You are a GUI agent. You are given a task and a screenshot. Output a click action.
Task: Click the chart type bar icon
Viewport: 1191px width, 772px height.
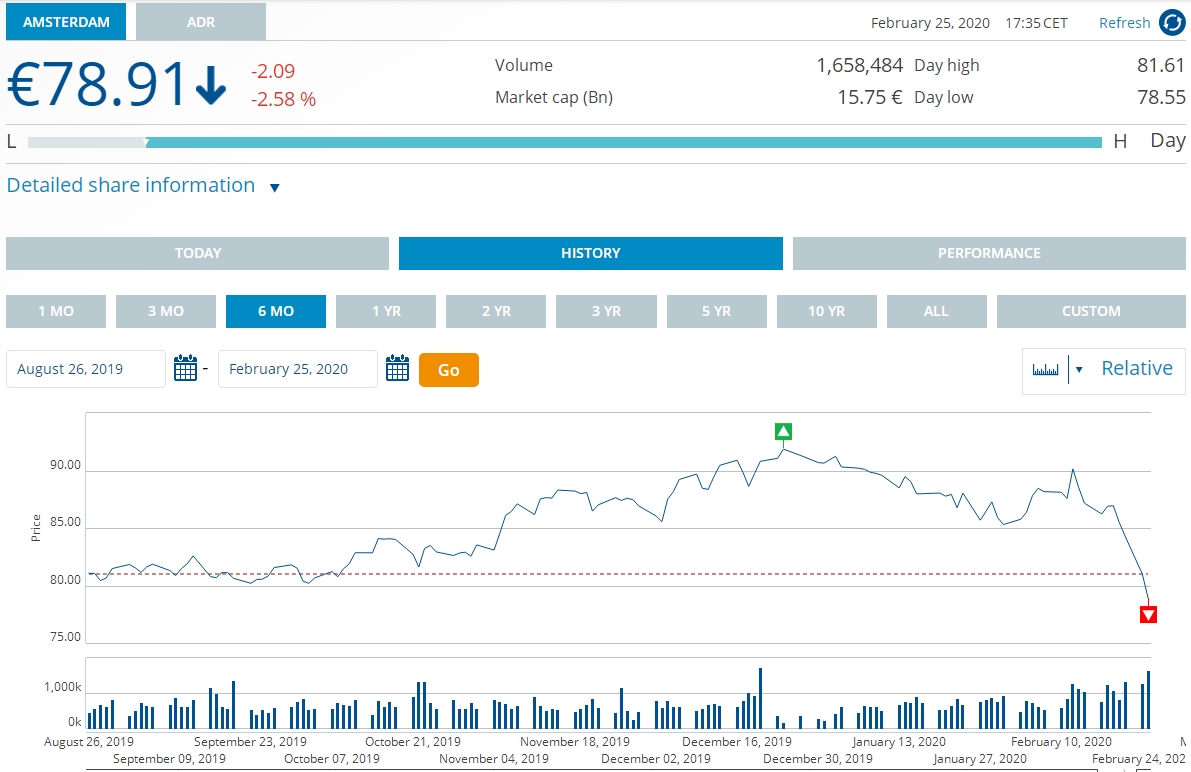[x=1045, y=370]
